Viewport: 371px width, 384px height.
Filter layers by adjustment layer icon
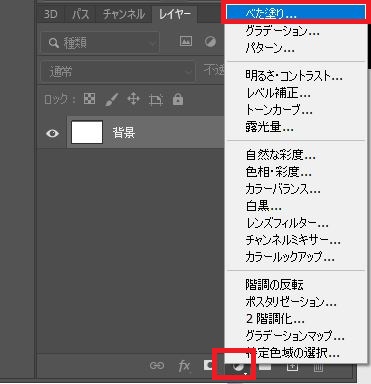210,42
